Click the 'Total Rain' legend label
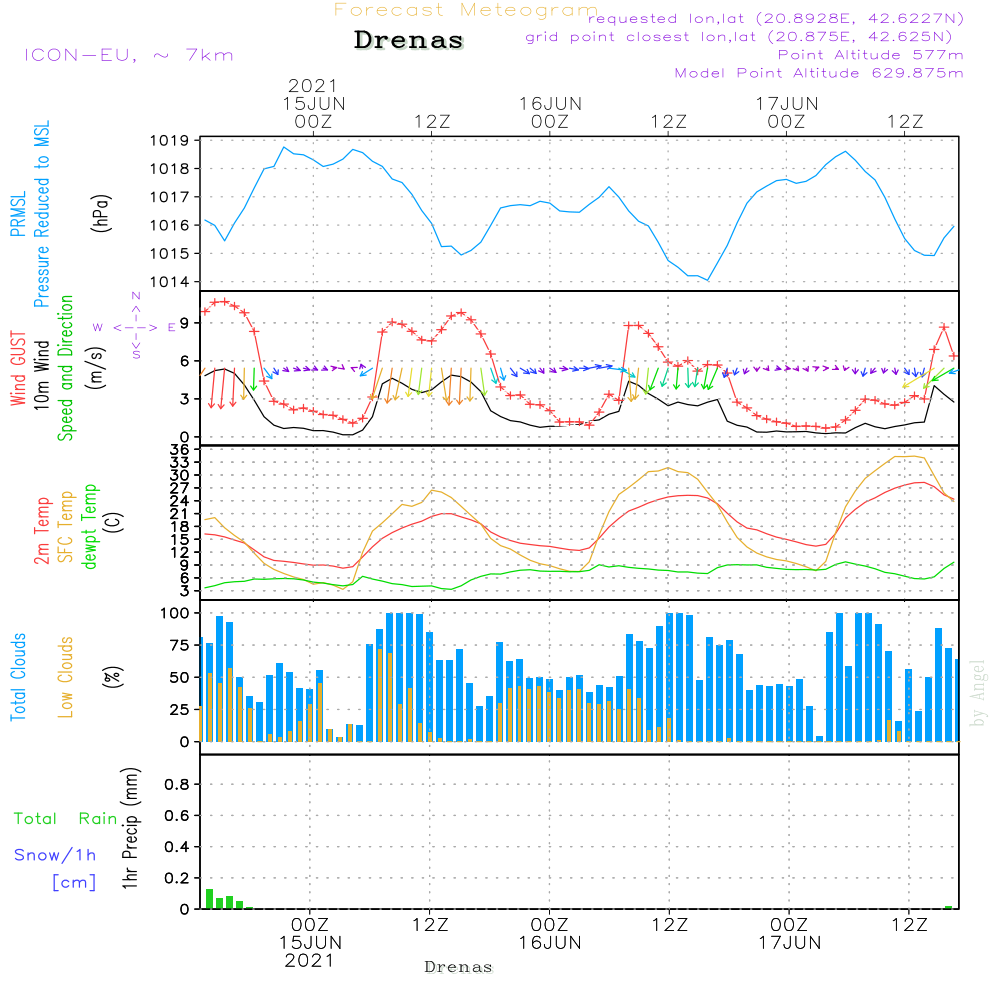Image resolution: width=1000 pixels, height=1000 pixels. point(66,818)
